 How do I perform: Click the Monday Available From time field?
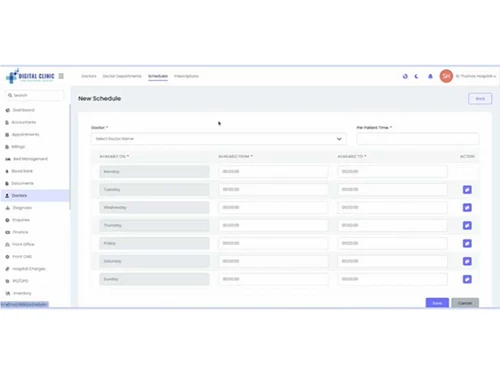click(x=273, y=172)
